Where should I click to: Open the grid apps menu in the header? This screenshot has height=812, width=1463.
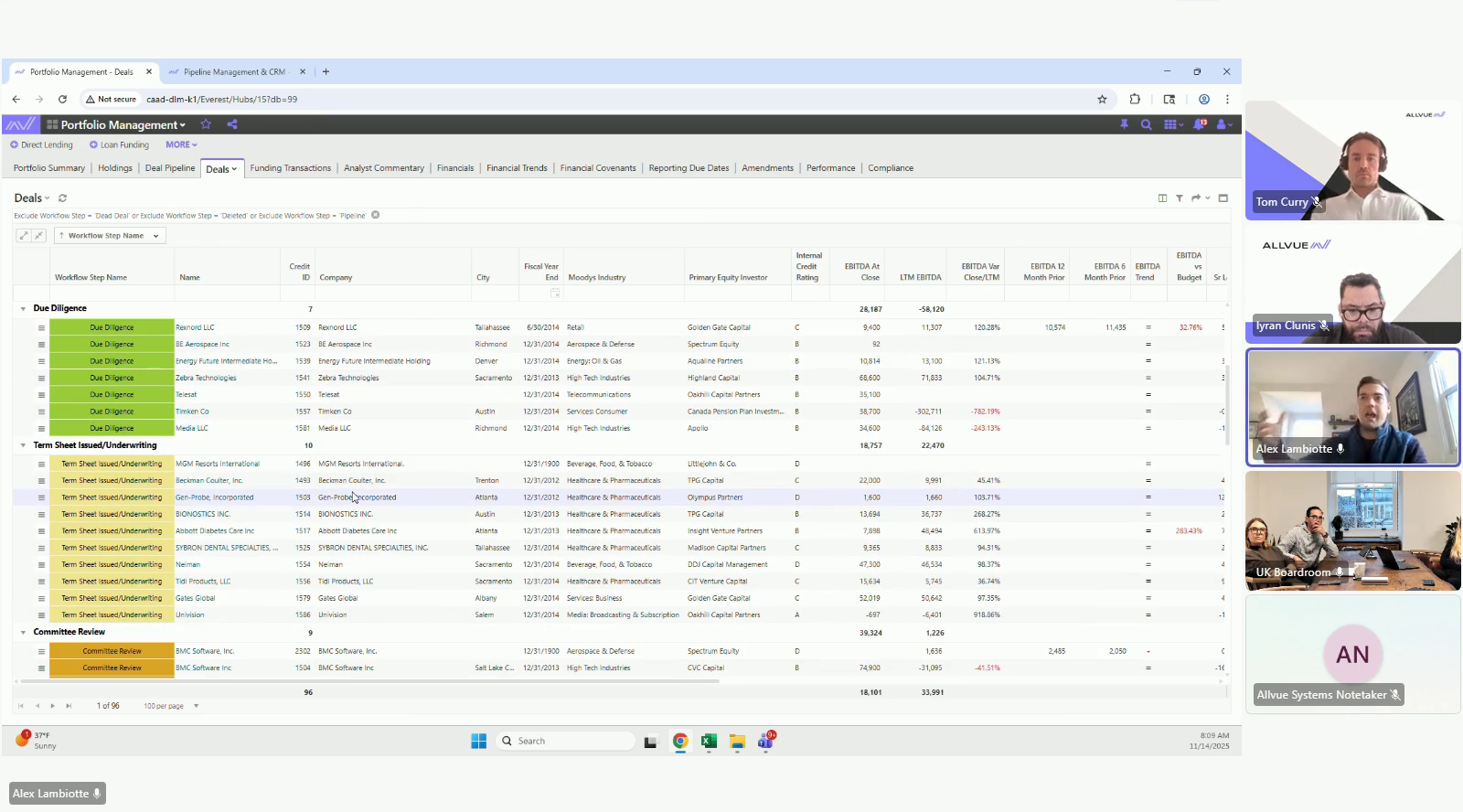point(1171,124)
